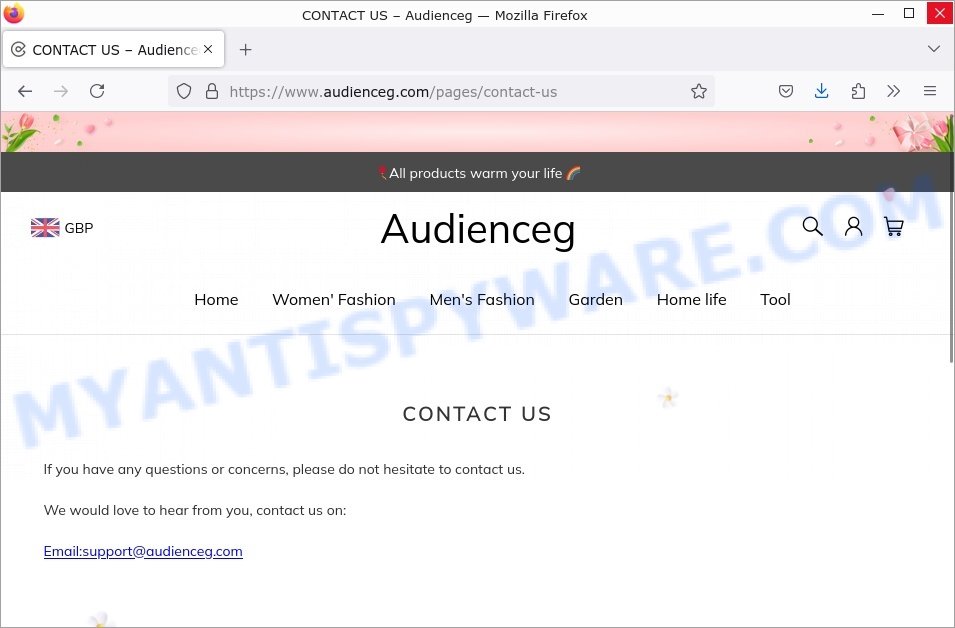This screenshot has height=628, width=955.
Task: Open Home life category
Action: (x=691, y=300)
